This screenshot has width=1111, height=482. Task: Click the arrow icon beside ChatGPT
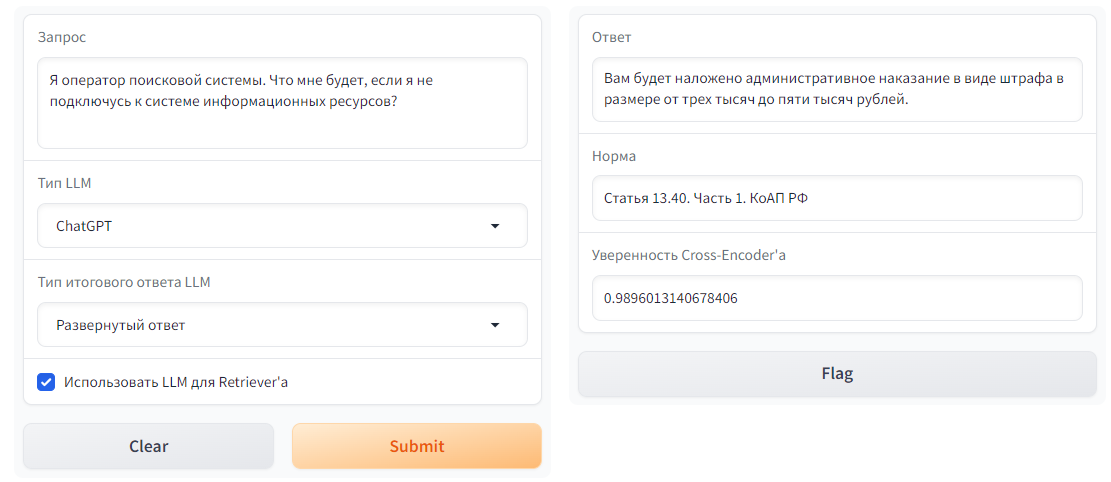point(495,226)
